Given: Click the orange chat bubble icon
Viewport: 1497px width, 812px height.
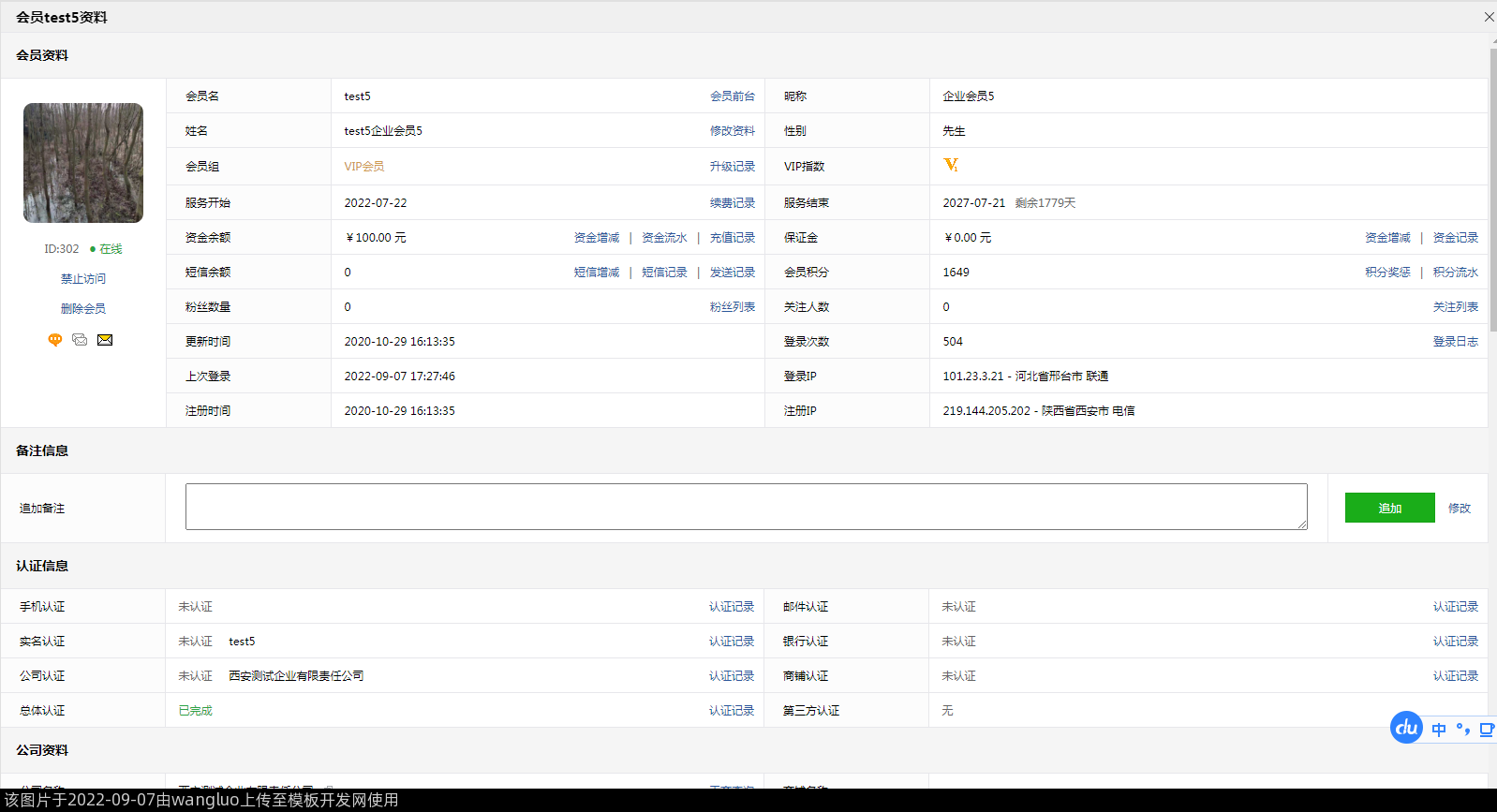Looking at the screenshot, I should point(55,340).
